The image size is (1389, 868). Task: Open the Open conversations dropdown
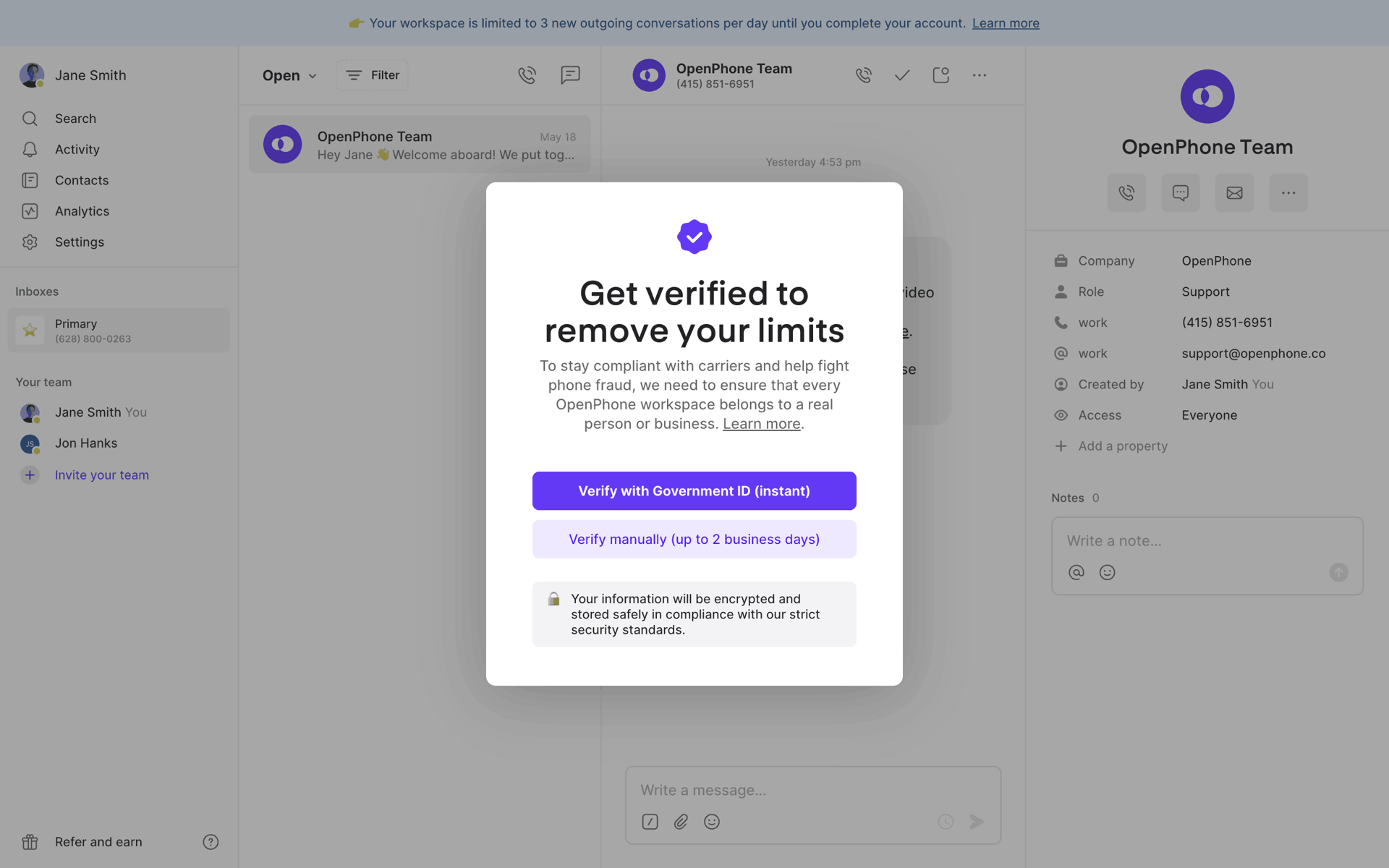click(289, 75)
